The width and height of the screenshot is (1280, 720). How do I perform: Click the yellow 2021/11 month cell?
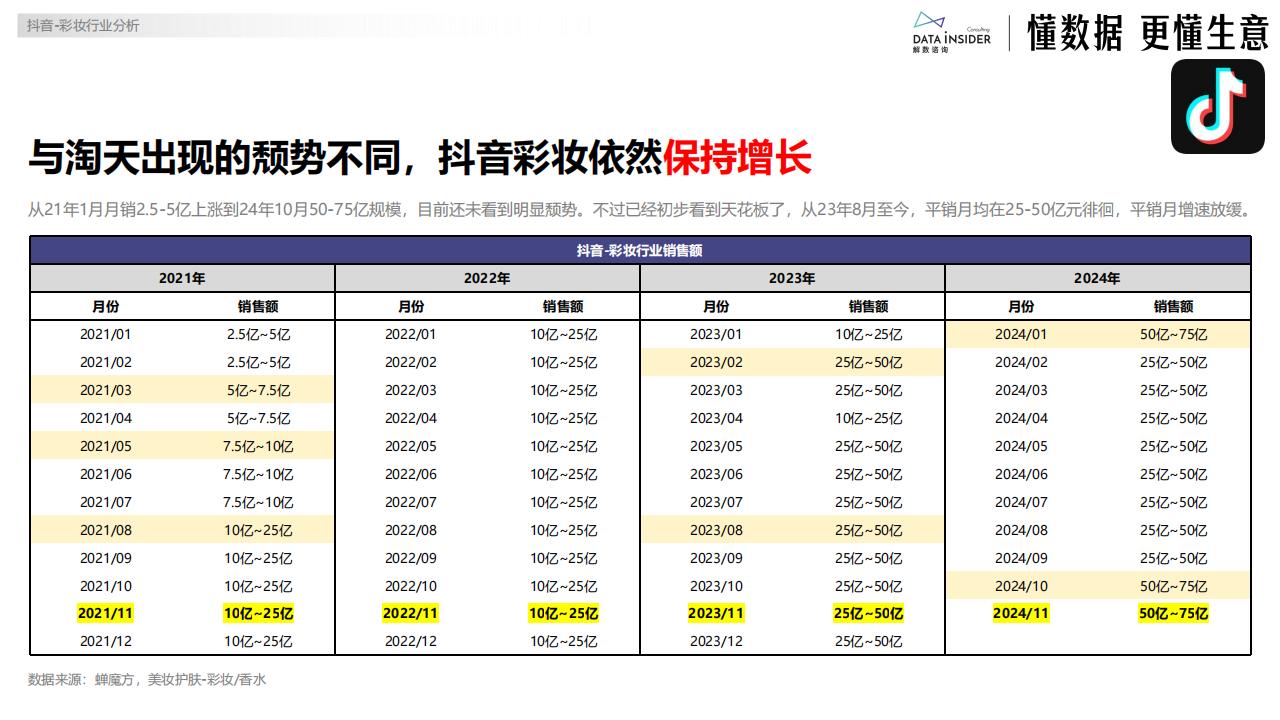106,613
